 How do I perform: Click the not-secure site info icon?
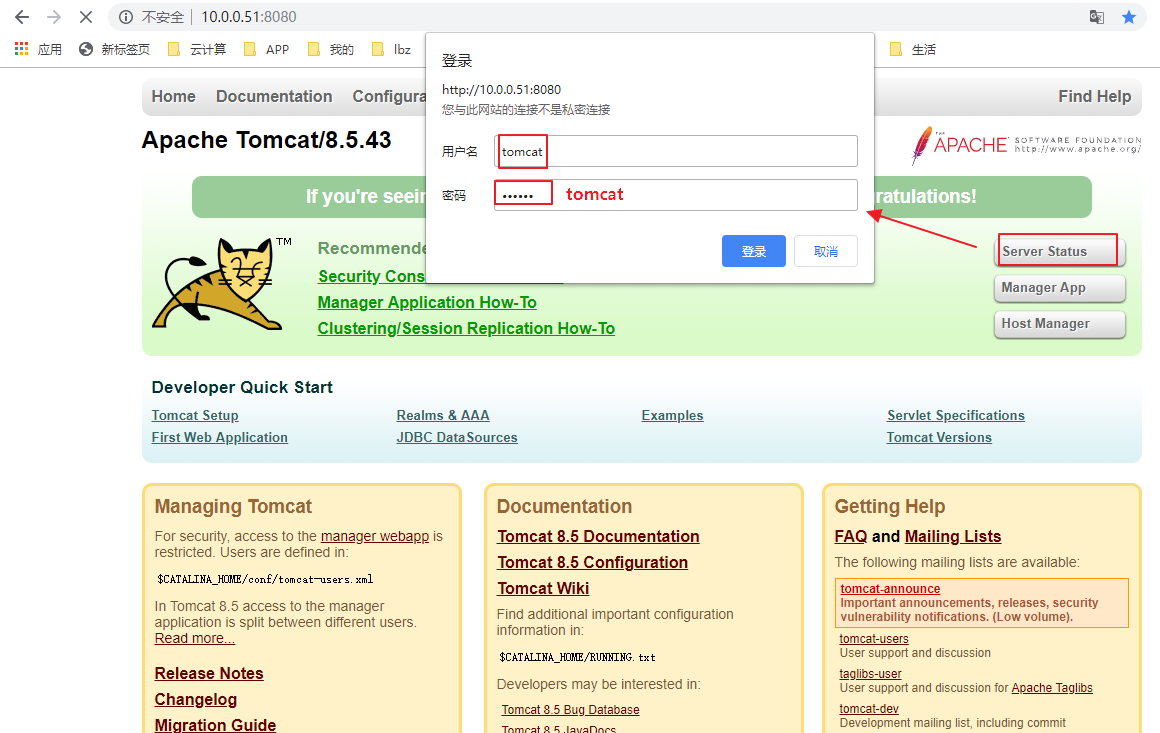pyautogui.click(x=126, y=17)
